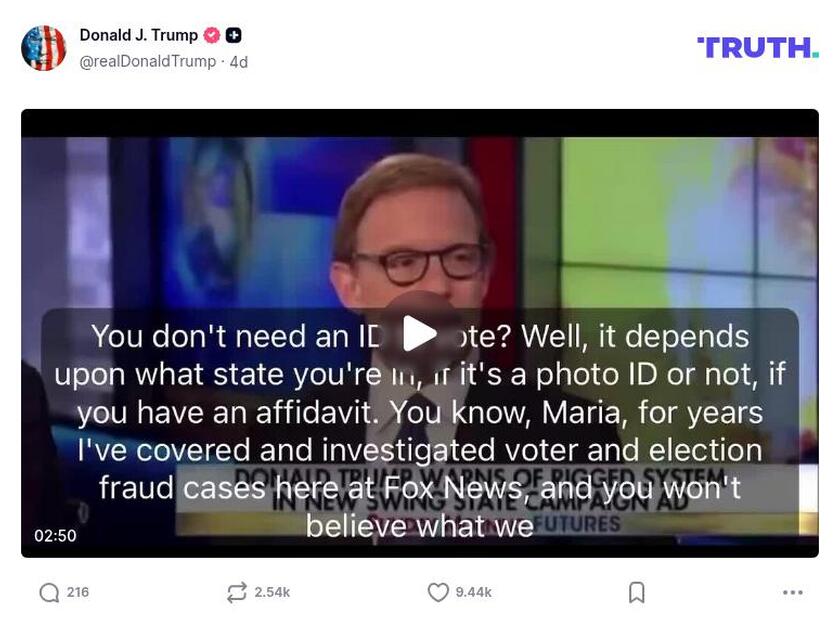
Task: Open the reply comment icon
Action: 49,592
